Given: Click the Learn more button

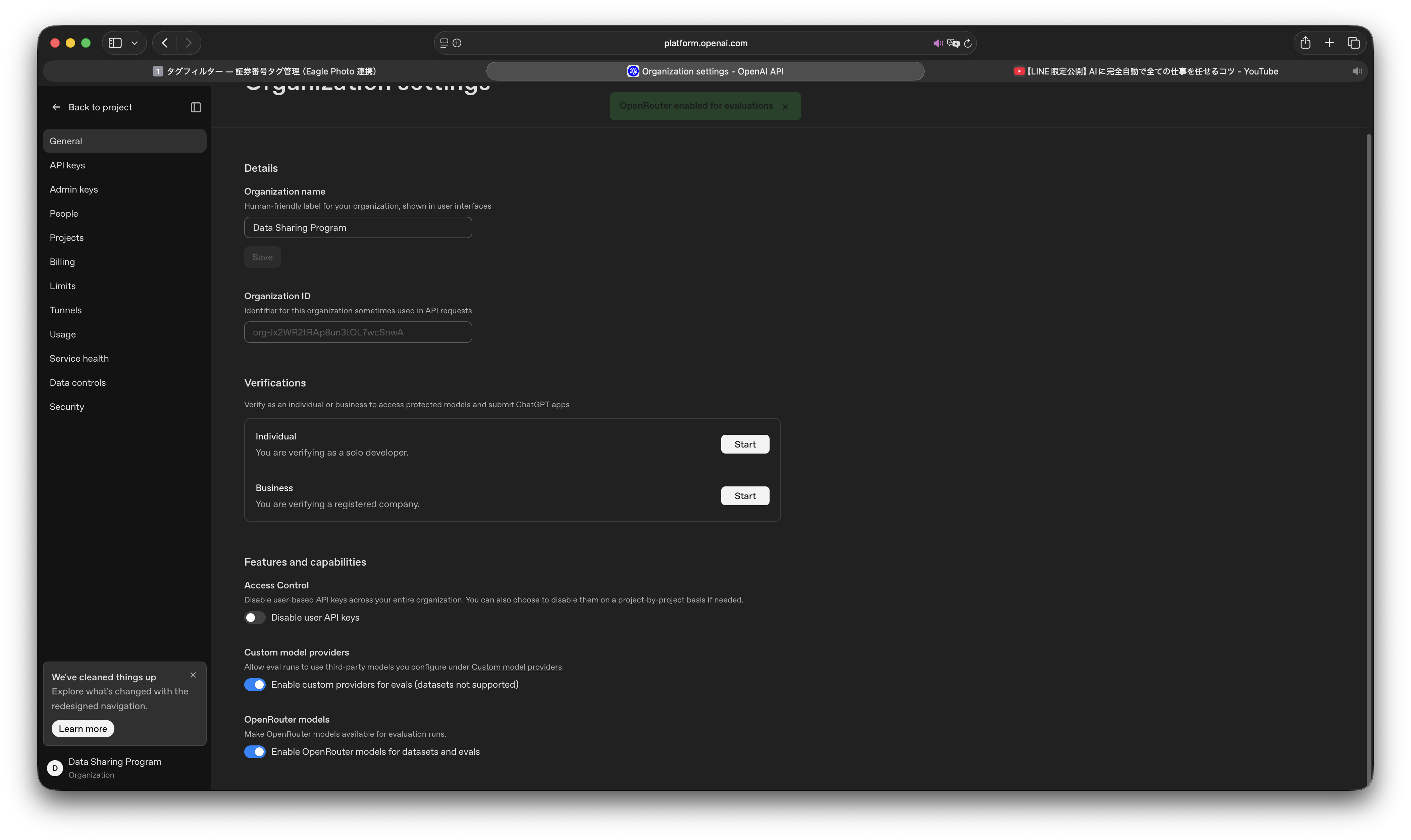Looking at the screenshot, I should (x=83, y=729).
